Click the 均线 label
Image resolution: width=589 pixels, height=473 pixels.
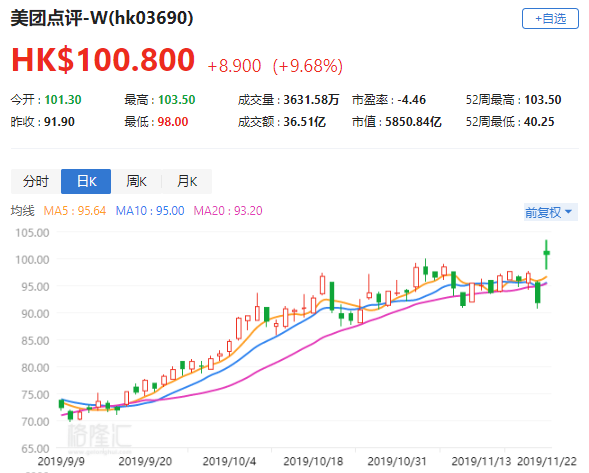[23, 210]
